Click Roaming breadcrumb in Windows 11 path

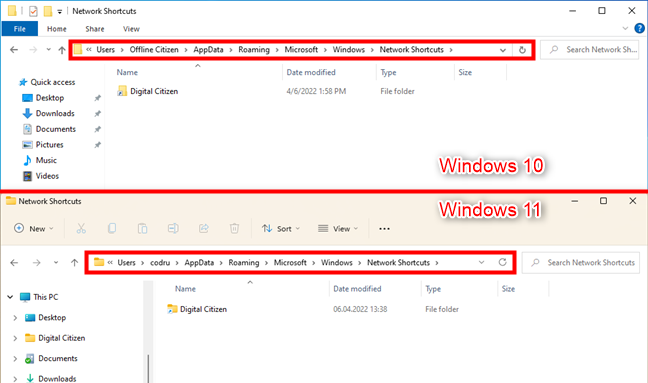244,262
